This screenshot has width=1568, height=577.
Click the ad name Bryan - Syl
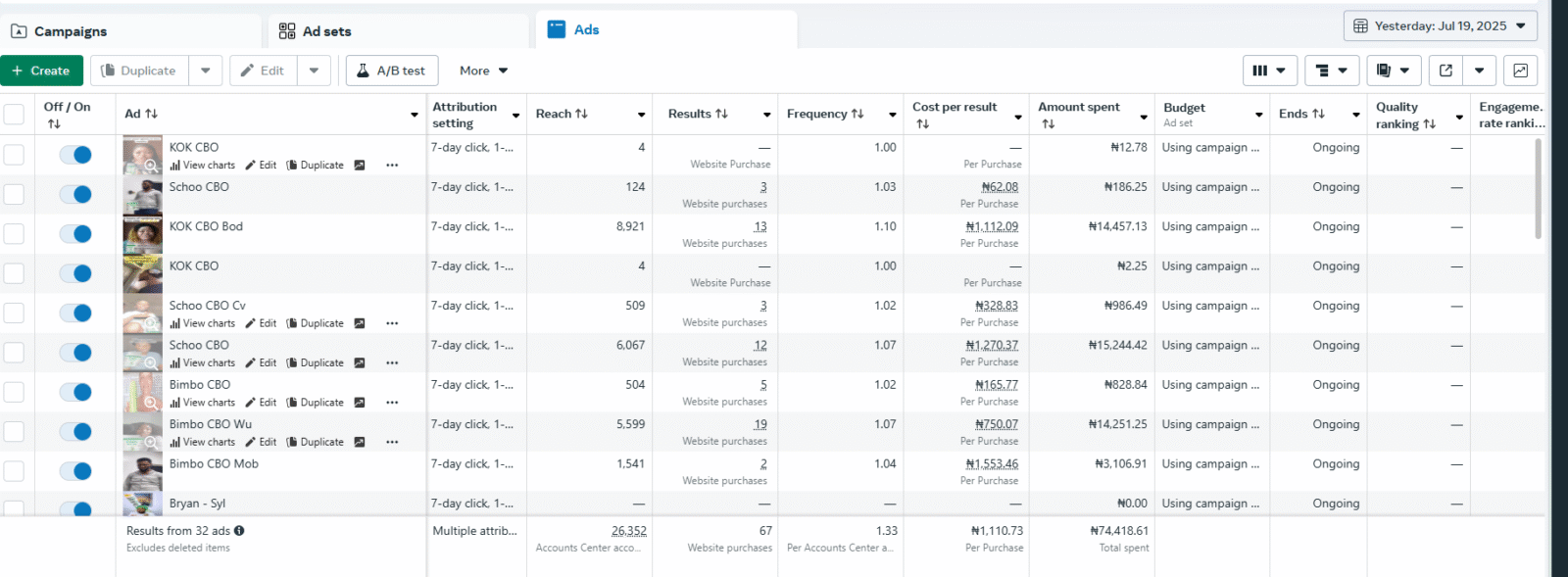pos(197,504)
